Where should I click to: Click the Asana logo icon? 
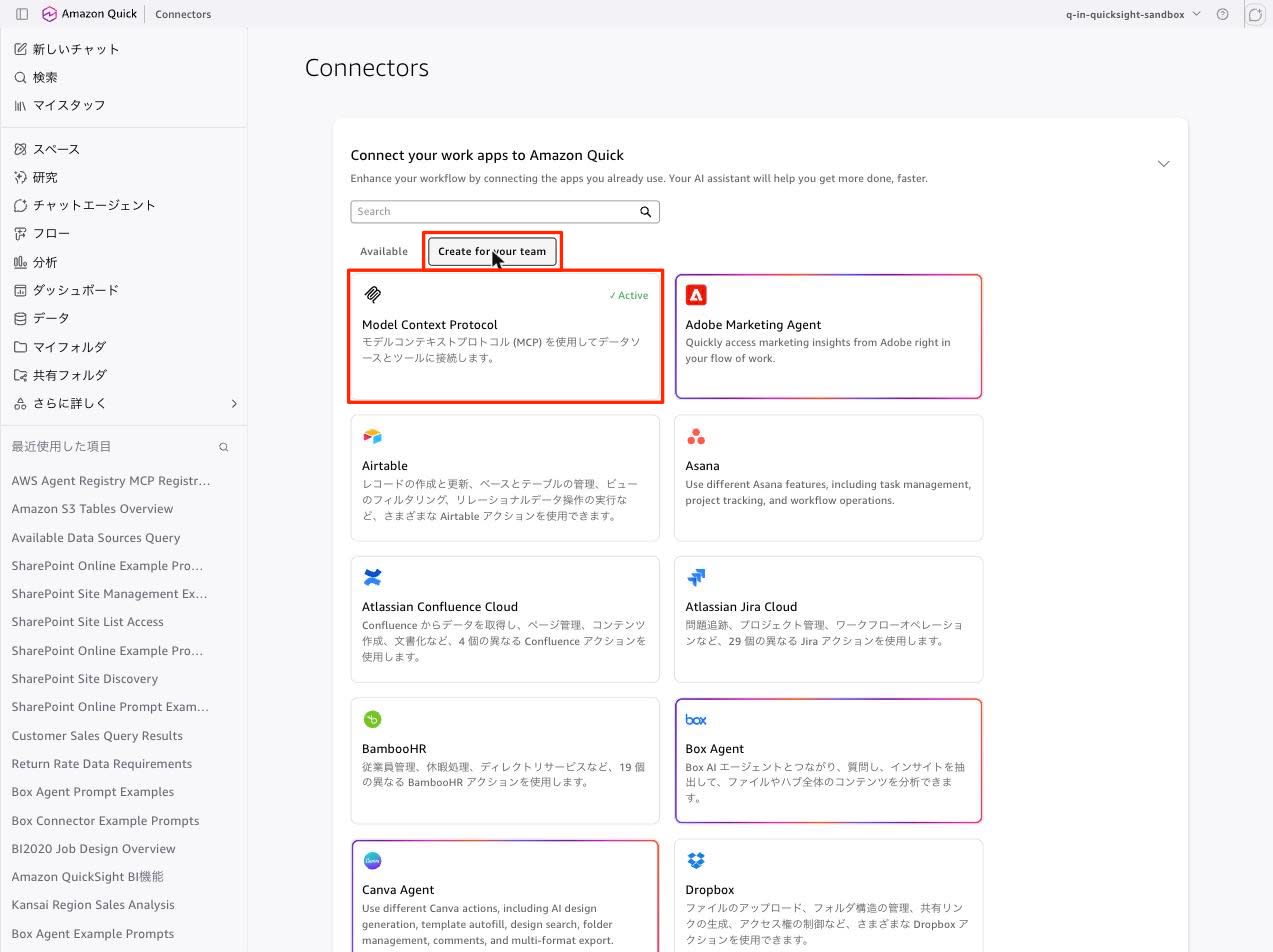[x=696, y=436]
